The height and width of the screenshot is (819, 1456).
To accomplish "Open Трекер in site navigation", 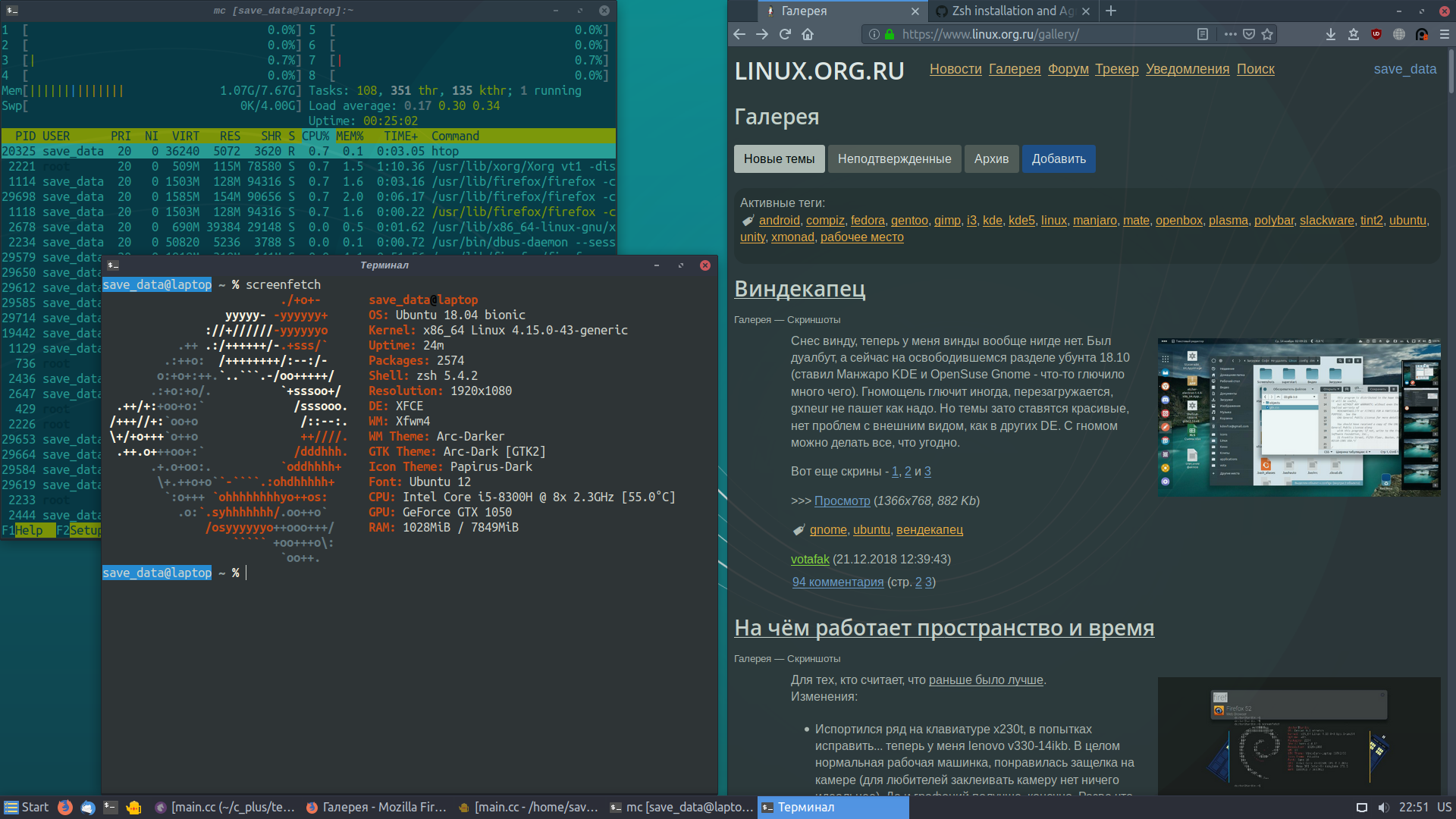I will point(1117,69).
